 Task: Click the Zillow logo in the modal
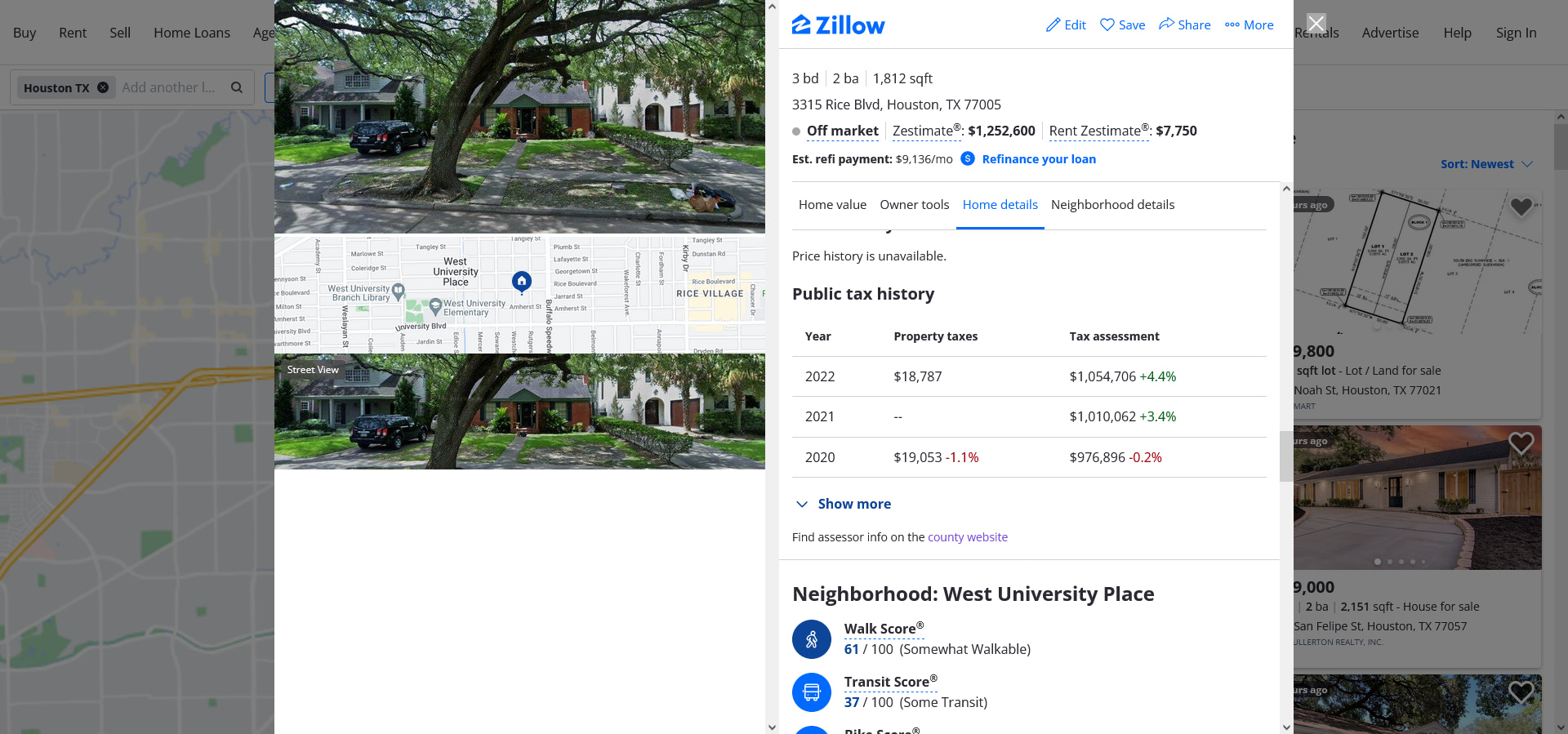point(838,24)
